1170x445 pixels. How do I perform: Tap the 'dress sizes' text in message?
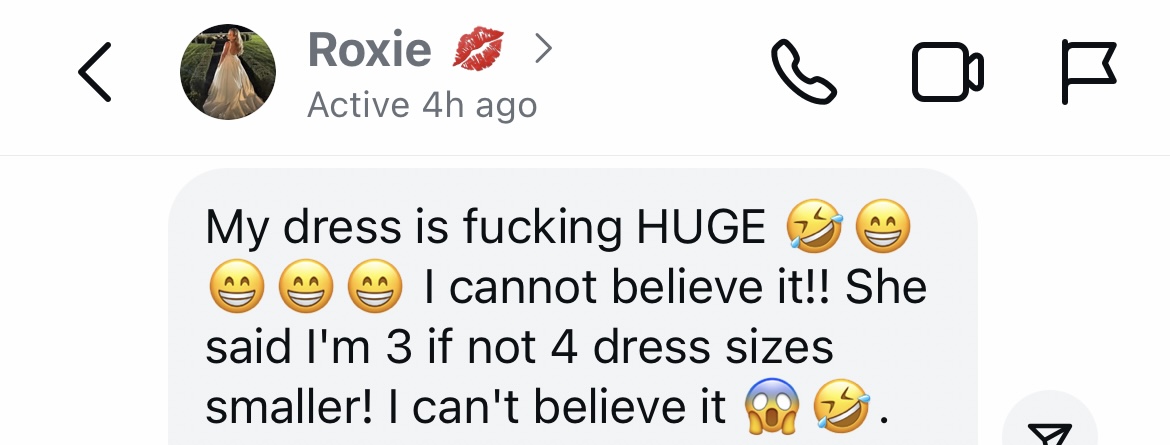pos(713,348)
